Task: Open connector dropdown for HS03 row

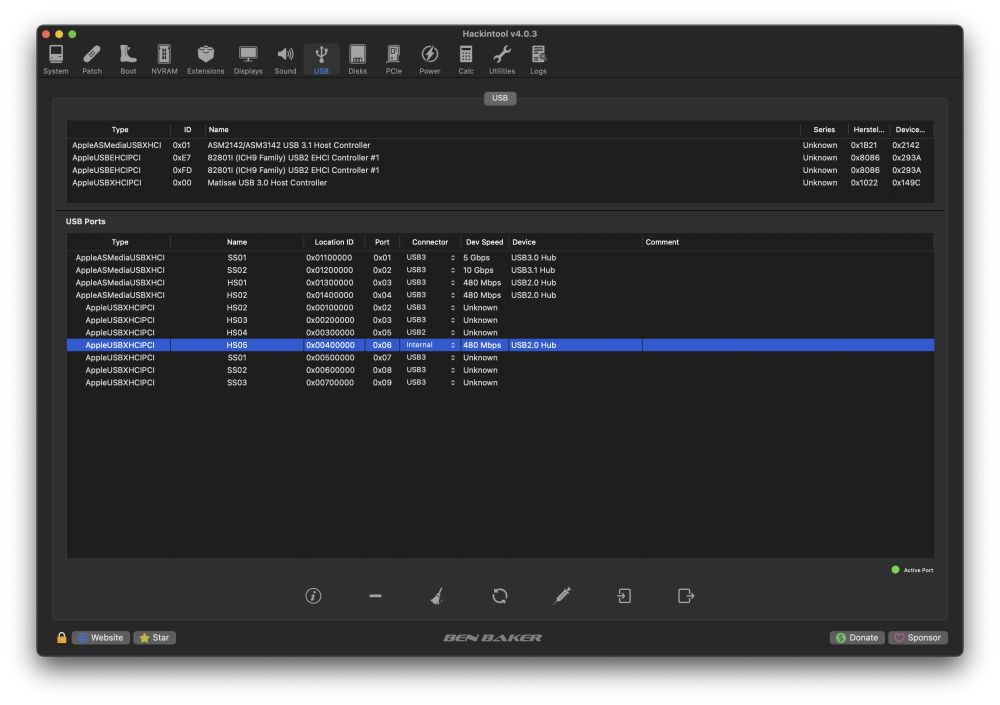Action: click(x=430, y=320)
